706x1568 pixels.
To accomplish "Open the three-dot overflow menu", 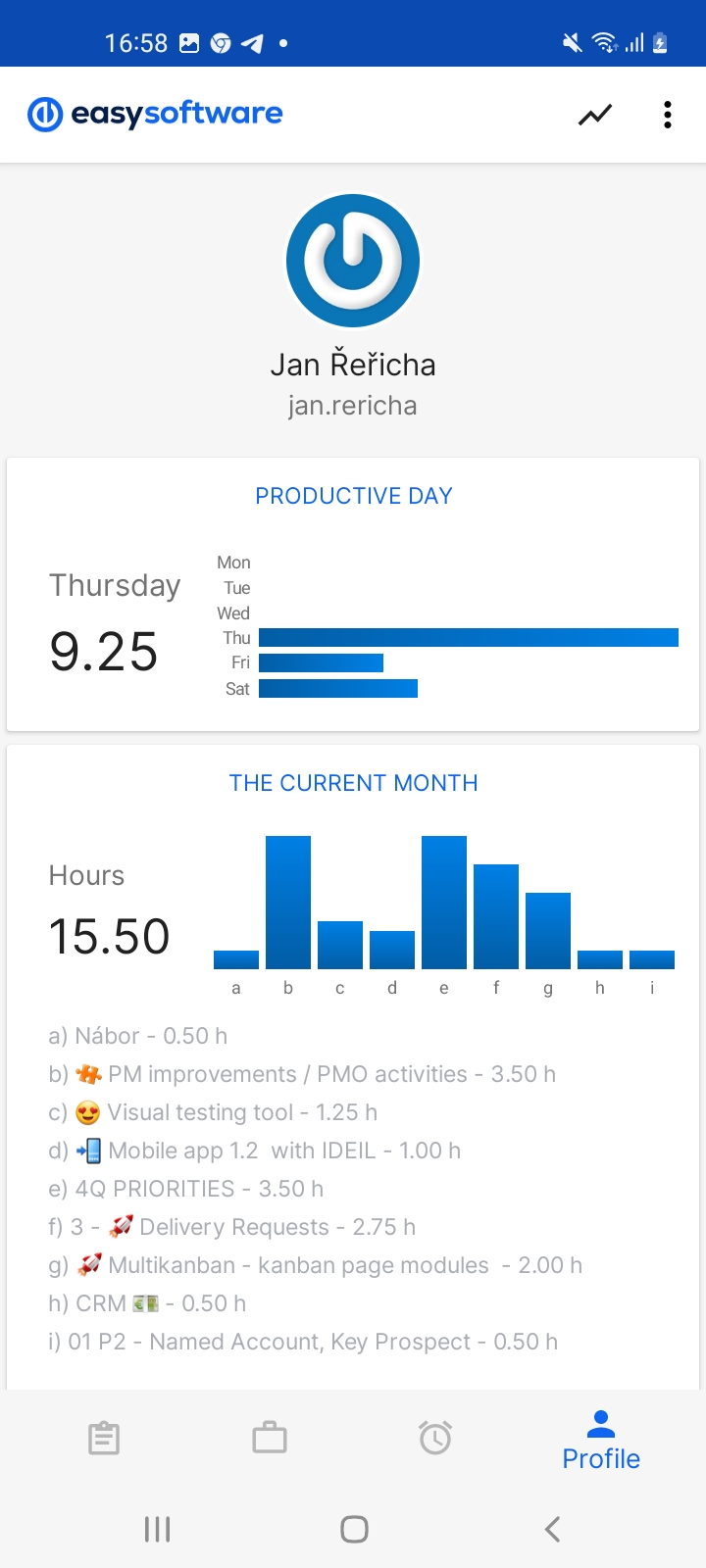I will click(x=668, y=115).
